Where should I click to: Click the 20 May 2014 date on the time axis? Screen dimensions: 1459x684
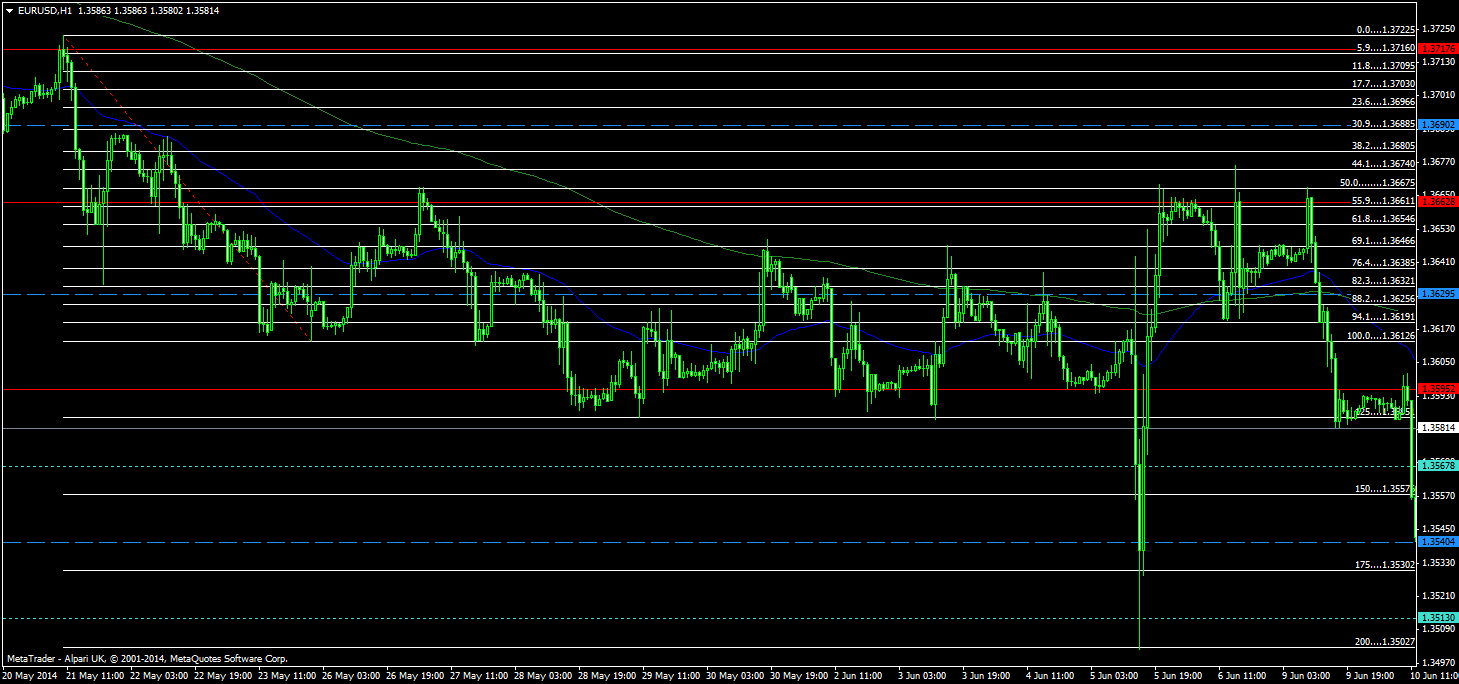point(29,676)
